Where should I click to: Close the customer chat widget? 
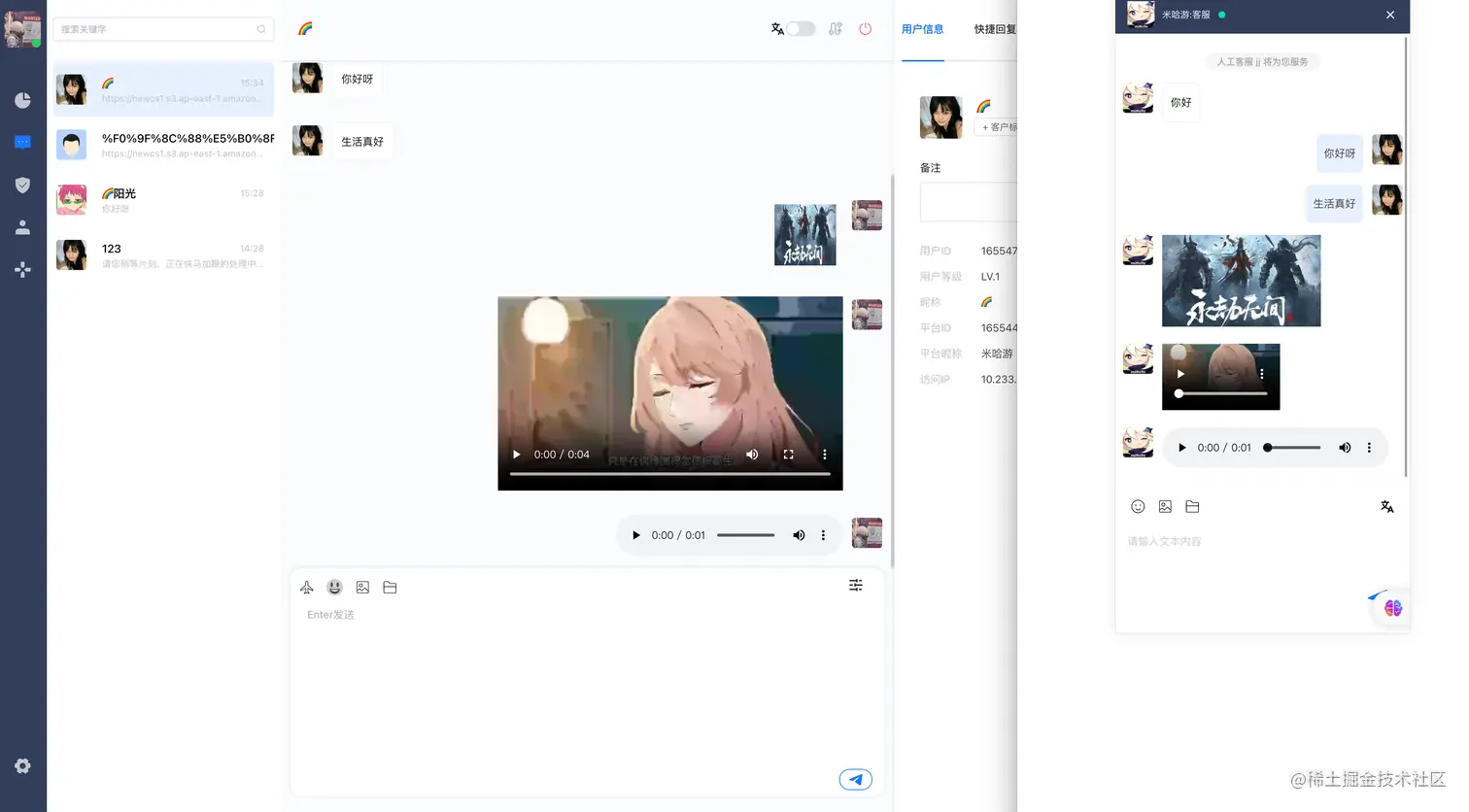click(1390, 15)
